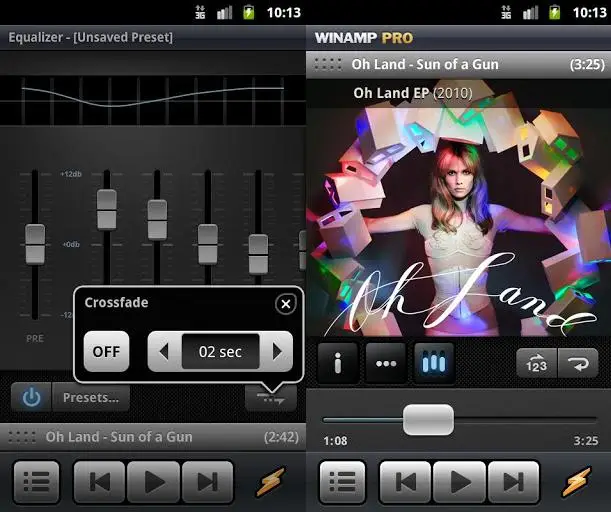
Task: Close the Crossfade popup
Action: (286, 304)
